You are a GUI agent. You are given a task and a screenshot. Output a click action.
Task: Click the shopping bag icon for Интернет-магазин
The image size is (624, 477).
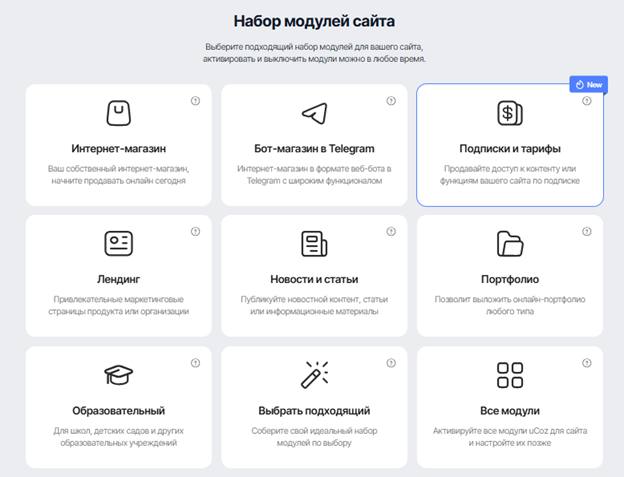coord(118,112)
